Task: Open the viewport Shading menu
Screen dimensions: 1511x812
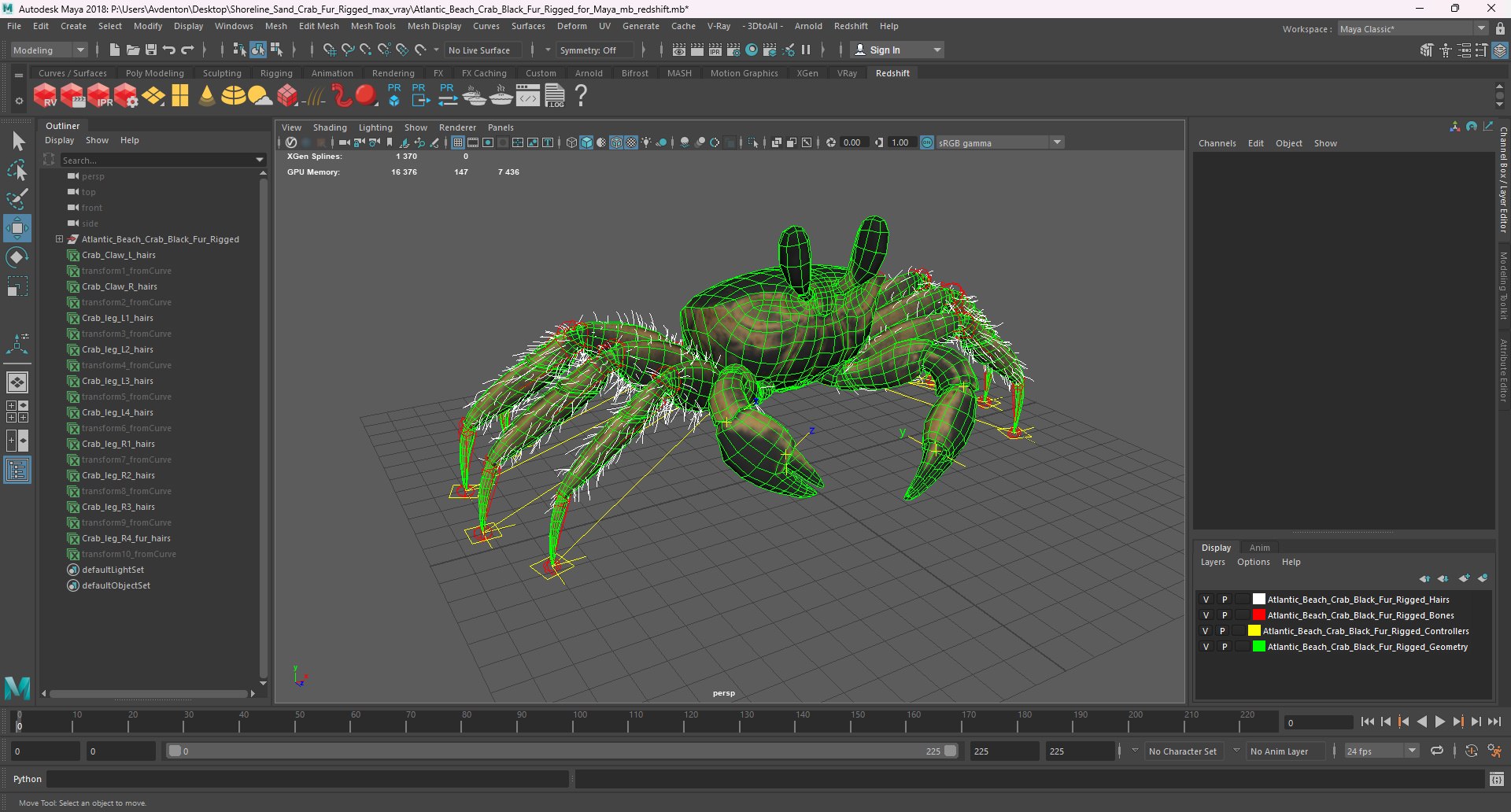Action: 330,127
